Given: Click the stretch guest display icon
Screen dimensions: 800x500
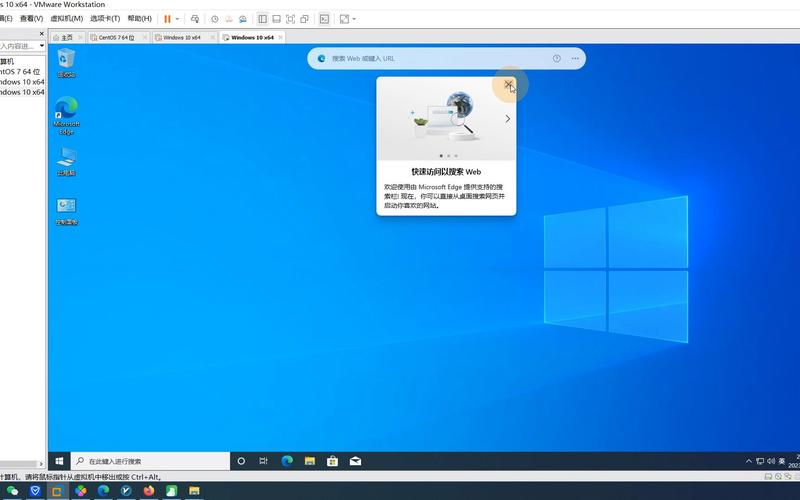Looking at the screenshot, I should coord(344,19).
